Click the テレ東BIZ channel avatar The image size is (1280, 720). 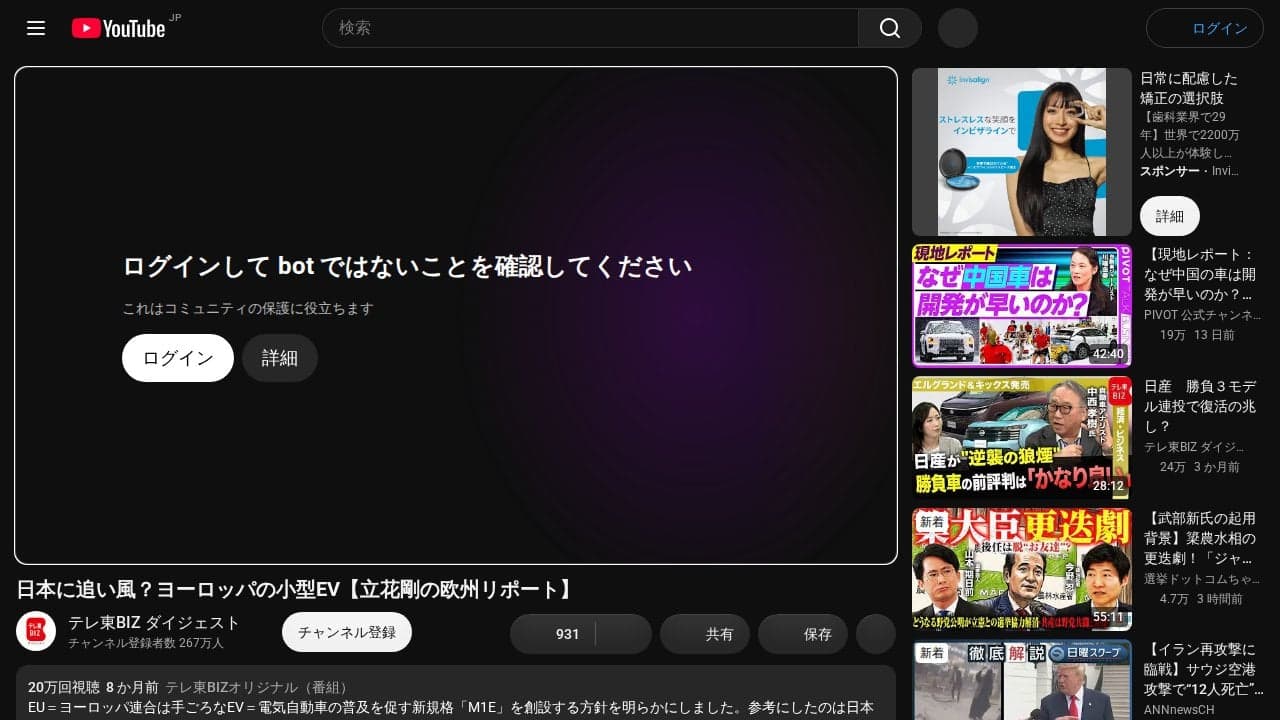pos(36,631)
